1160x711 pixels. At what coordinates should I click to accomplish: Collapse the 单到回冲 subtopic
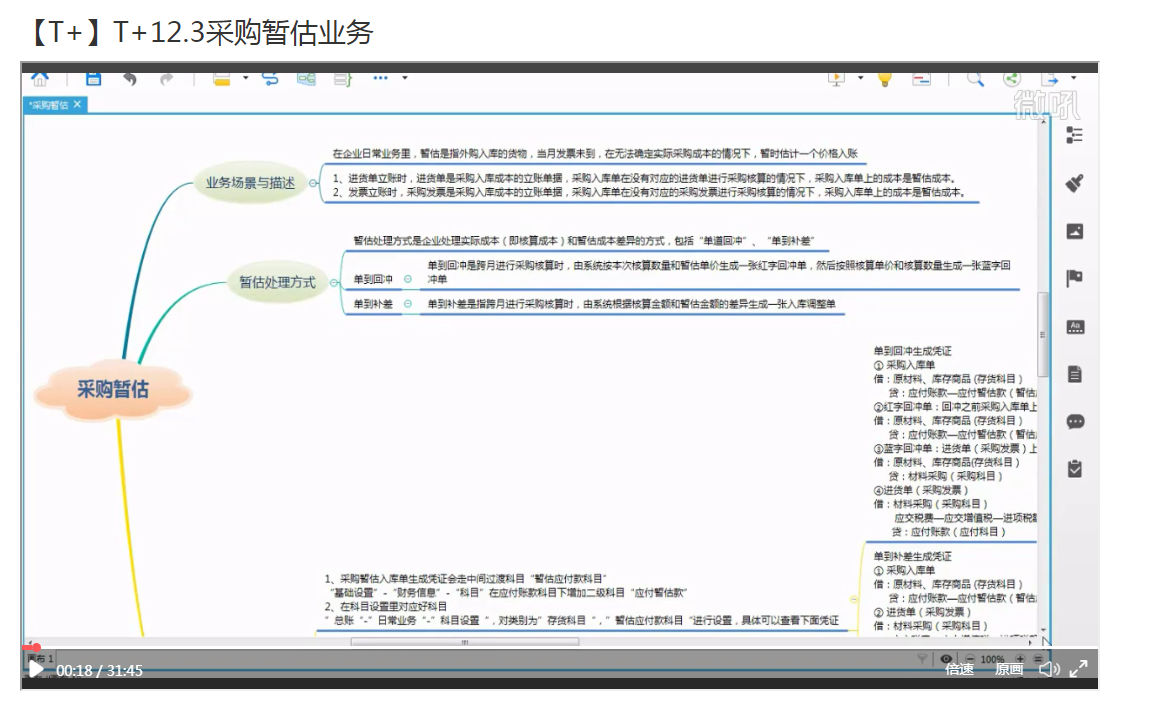[x=408, y=279]
